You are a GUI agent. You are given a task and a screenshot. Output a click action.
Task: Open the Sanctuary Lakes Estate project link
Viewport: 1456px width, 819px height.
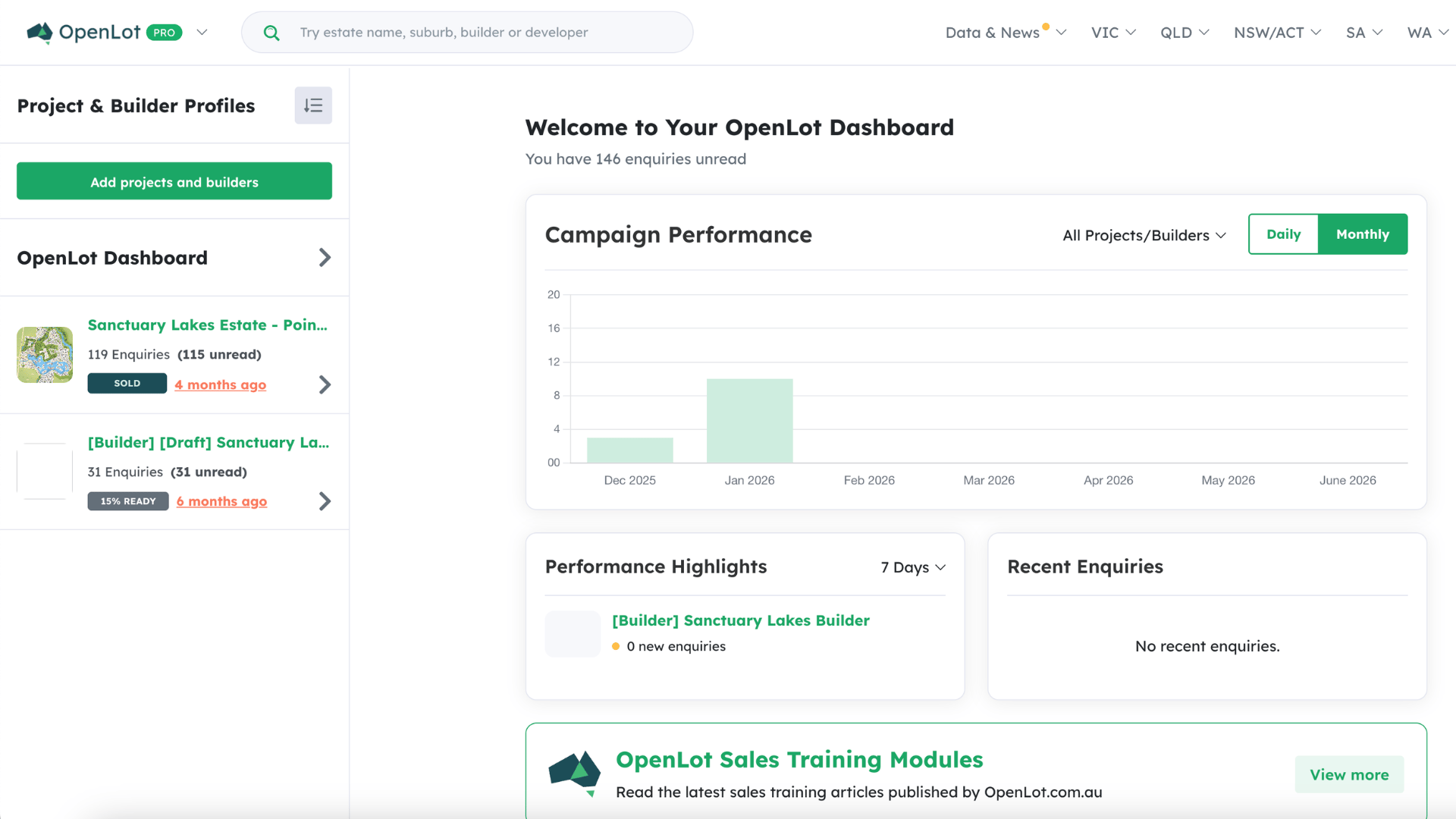208,325
